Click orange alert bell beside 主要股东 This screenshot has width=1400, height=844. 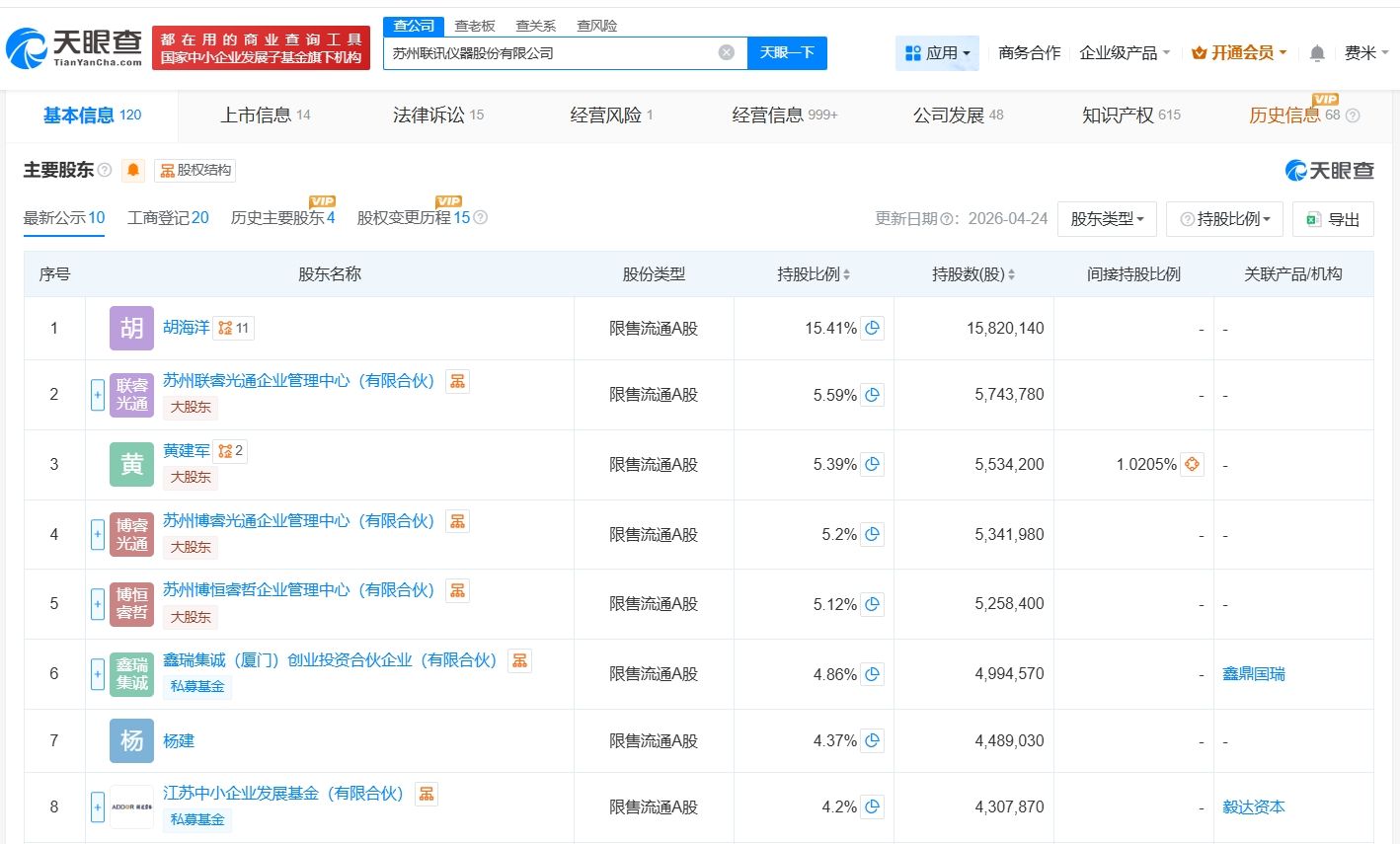coord(133,171)
